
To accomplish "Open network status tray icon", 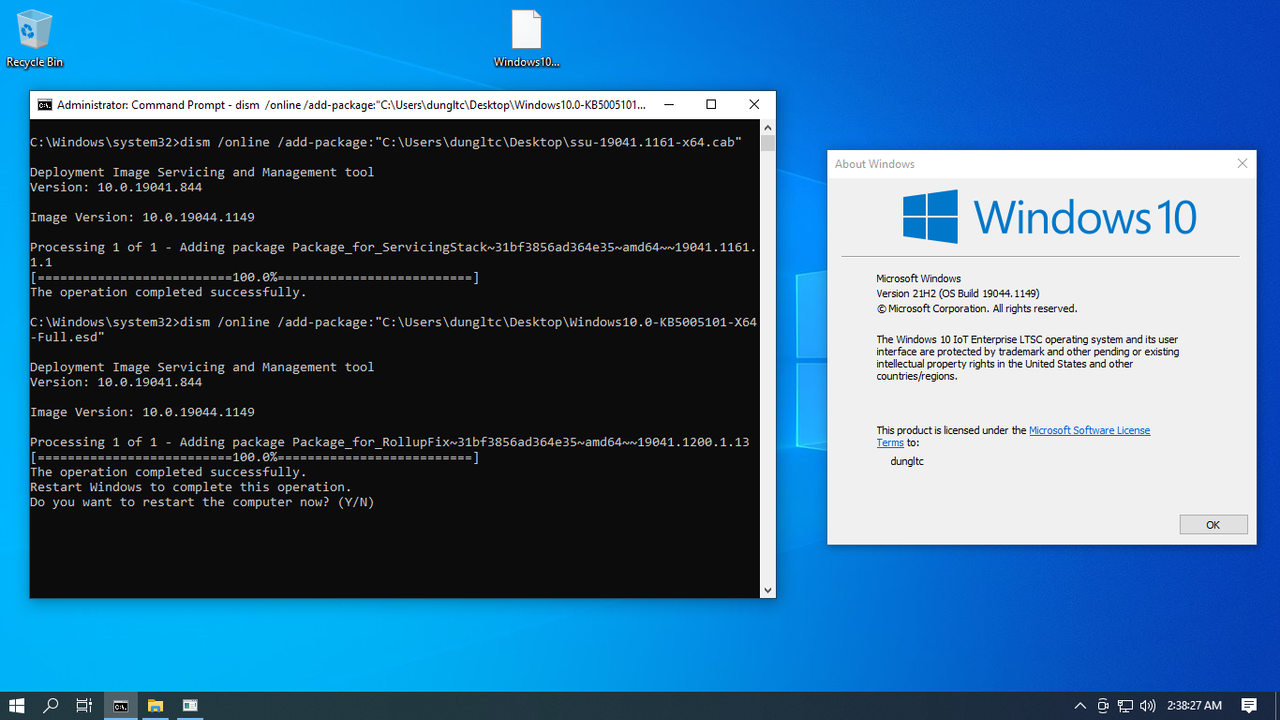I will 1125,705.
